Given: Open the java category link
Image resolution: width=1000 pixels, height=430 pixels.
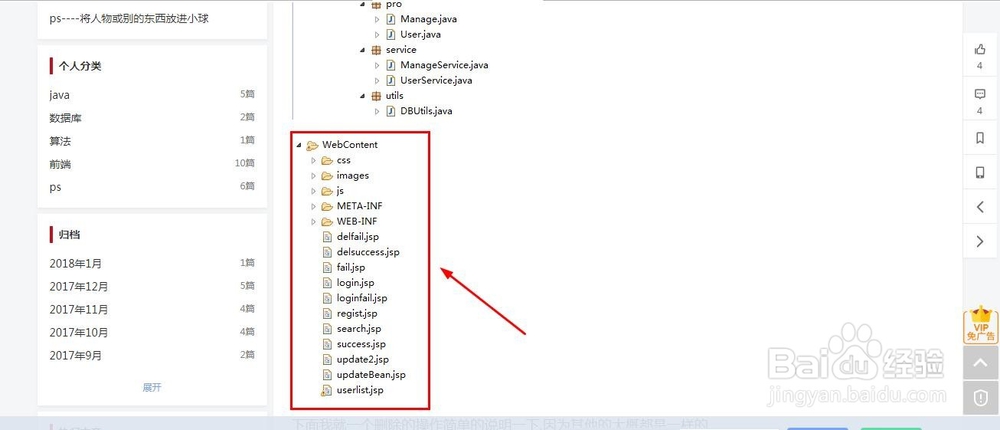Looking at the screenshot, I should pyautogui.click(x=59, y=95).
